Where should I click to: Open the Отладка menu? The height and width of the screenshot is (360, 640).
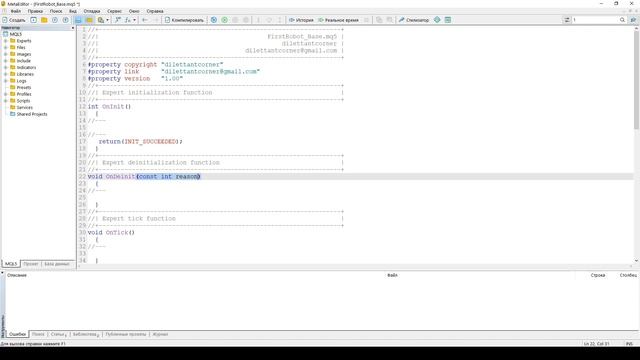click(x=92, y=11)
